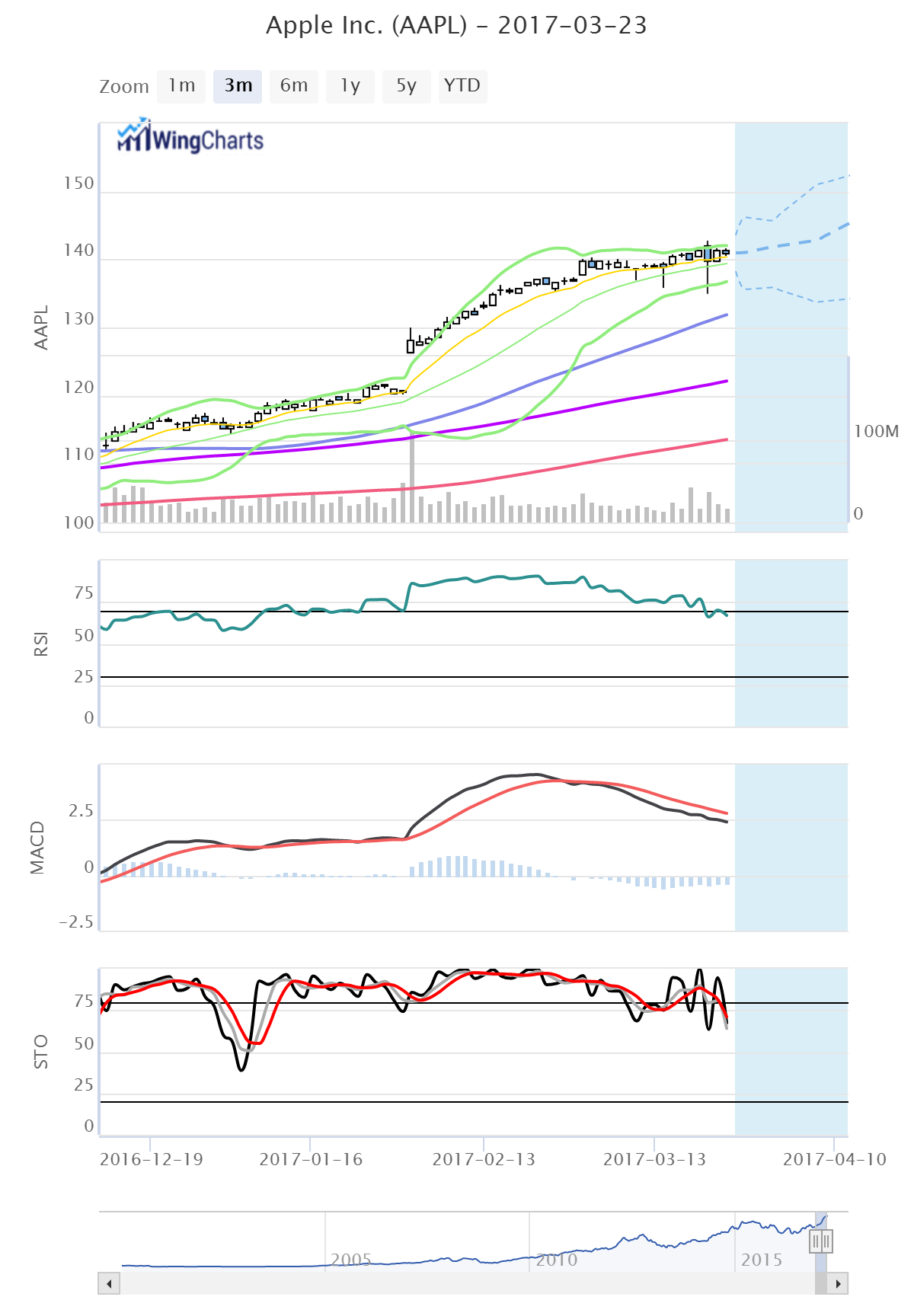Click the navigator right scroll arrow

(x=838, y=1284)
